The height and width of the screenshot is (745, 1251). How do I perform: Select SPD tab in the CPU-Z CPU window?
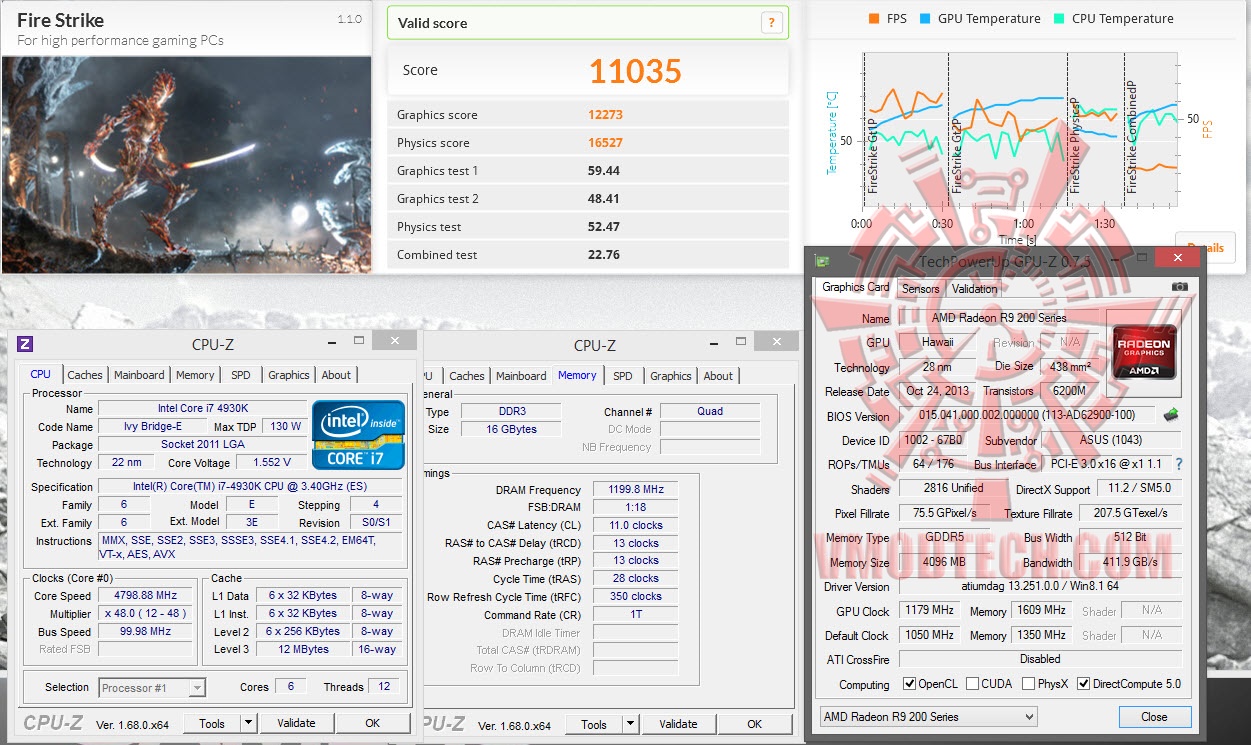241,375
